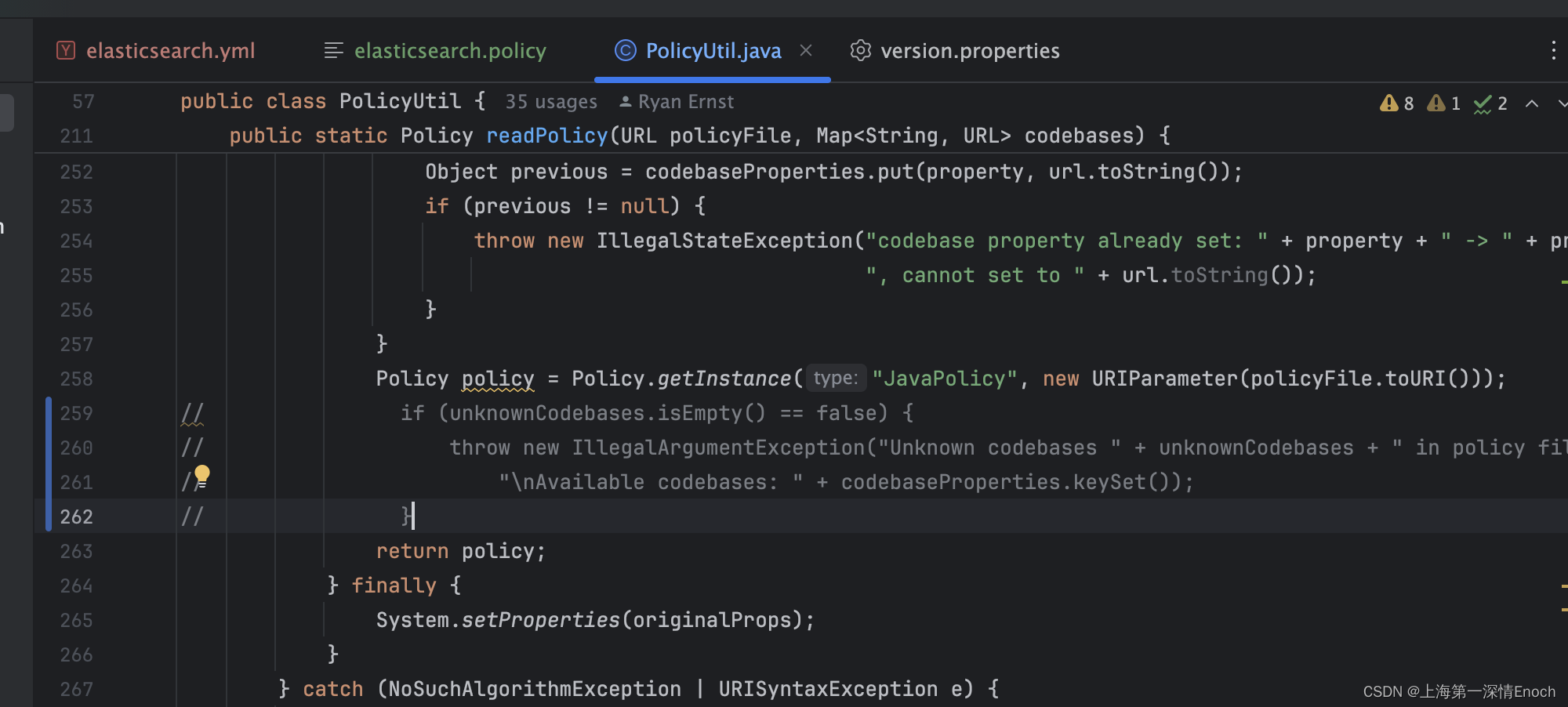Click the 35 usages inlay hint
The image size is (1568, 707).
pyautogui.click(x=551, y=102)
